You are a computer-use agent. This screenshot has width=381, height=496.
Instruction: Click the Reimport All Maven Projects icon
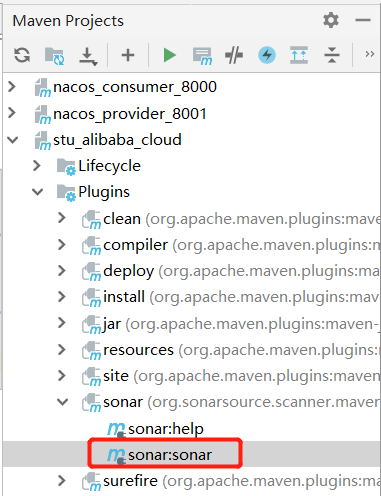pyautogui.click(x=22, y=55)
